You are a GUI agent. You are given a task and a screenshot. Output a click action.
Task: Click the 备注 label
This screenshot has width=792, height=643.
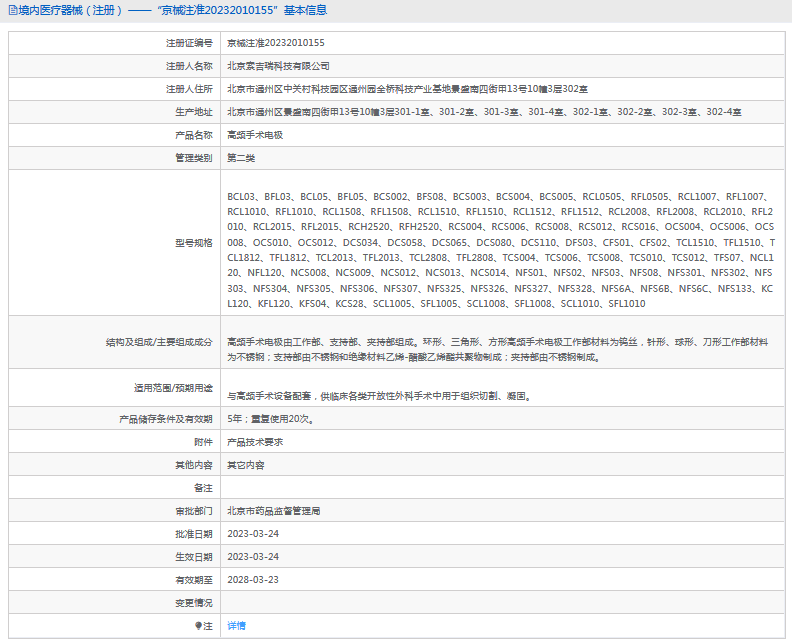pos(204,488)
